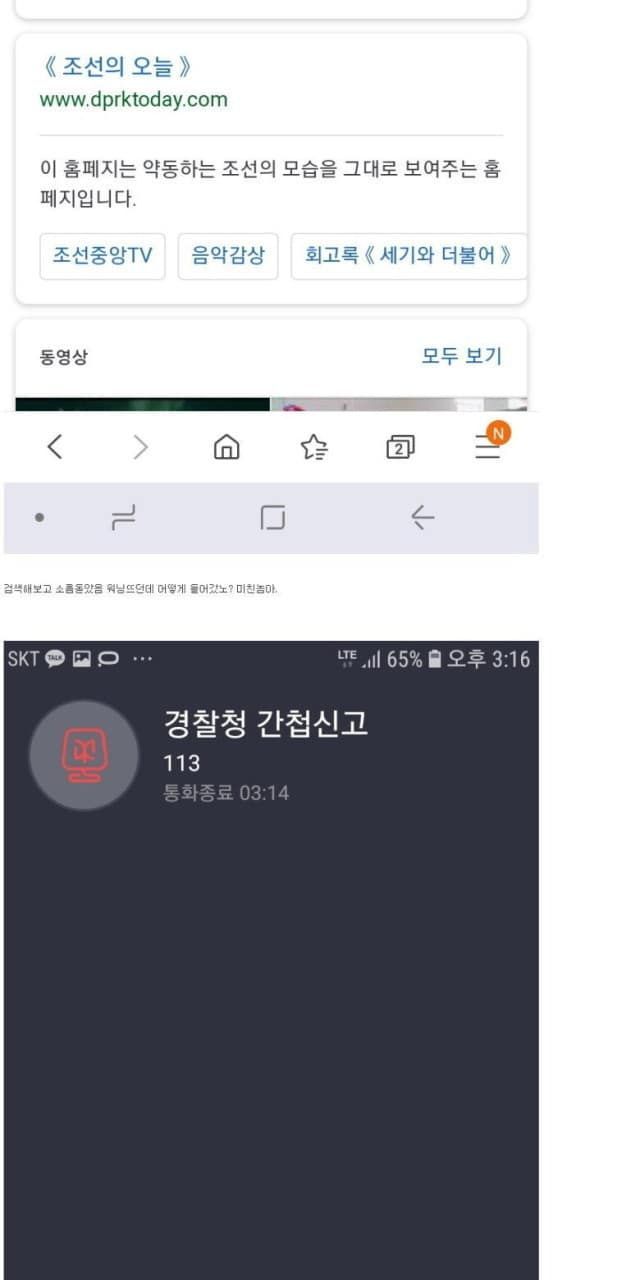This screenshot has height=1280, width=640.
Task: Open the right video thumbnail
Action: pyautogui.click(x=399, y=404)
